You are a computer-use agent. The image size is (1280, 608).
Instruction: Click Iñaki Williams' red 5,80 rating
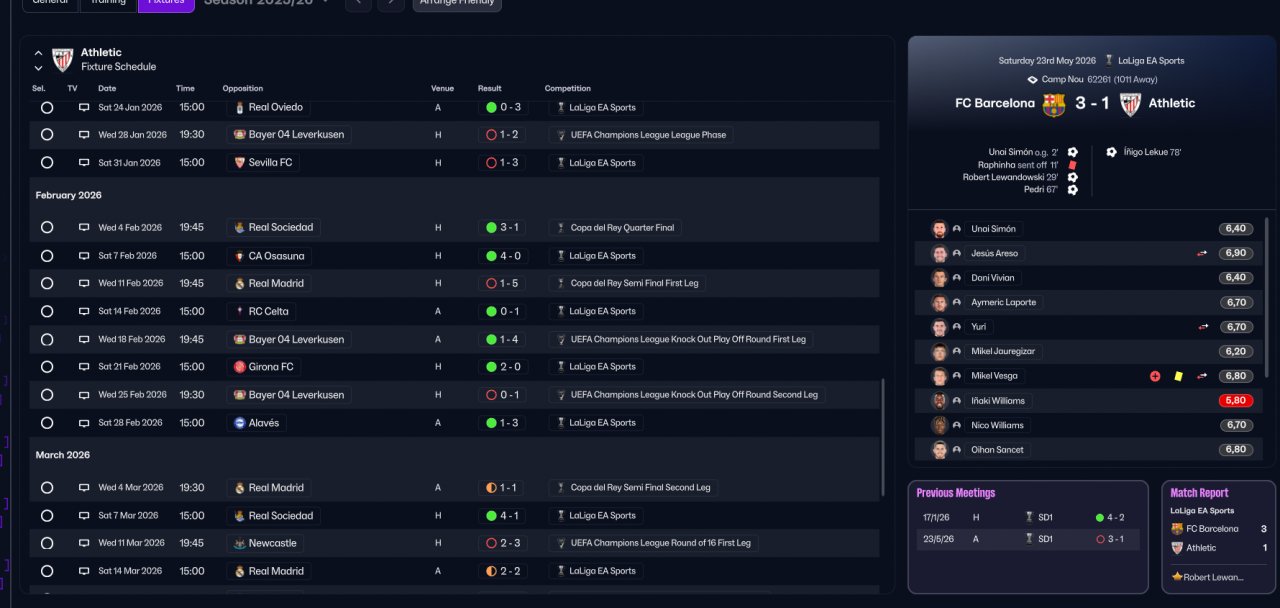pos(1236,401)
